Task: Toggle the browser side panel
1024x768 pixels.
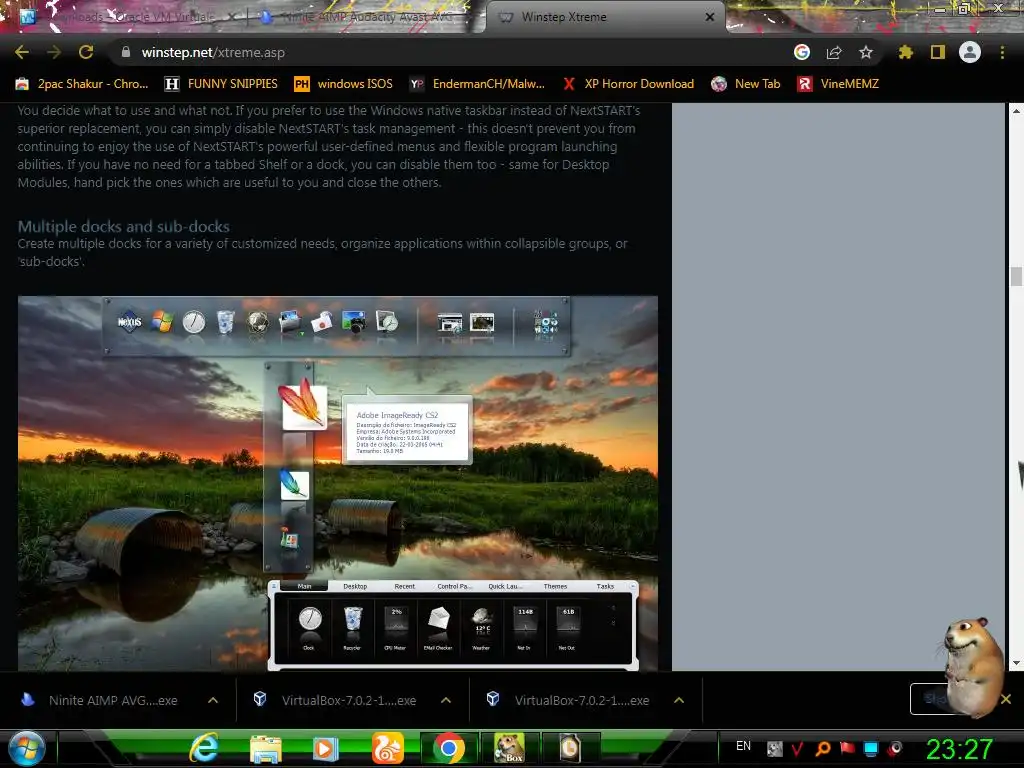Action: click(x=938, y=52)
